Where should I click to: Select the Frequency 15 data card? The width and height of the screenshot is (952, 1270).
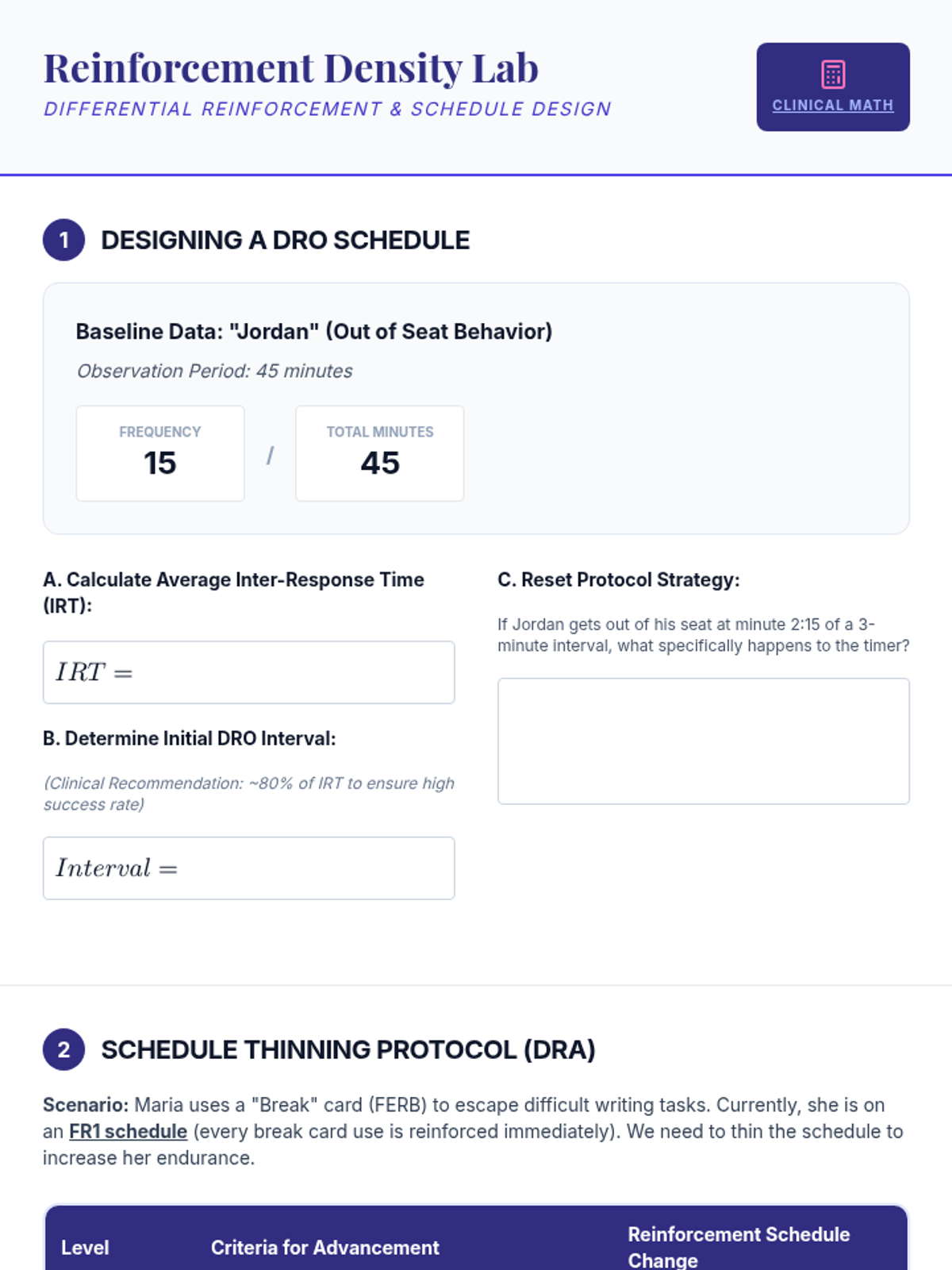(x=160, y=453)
